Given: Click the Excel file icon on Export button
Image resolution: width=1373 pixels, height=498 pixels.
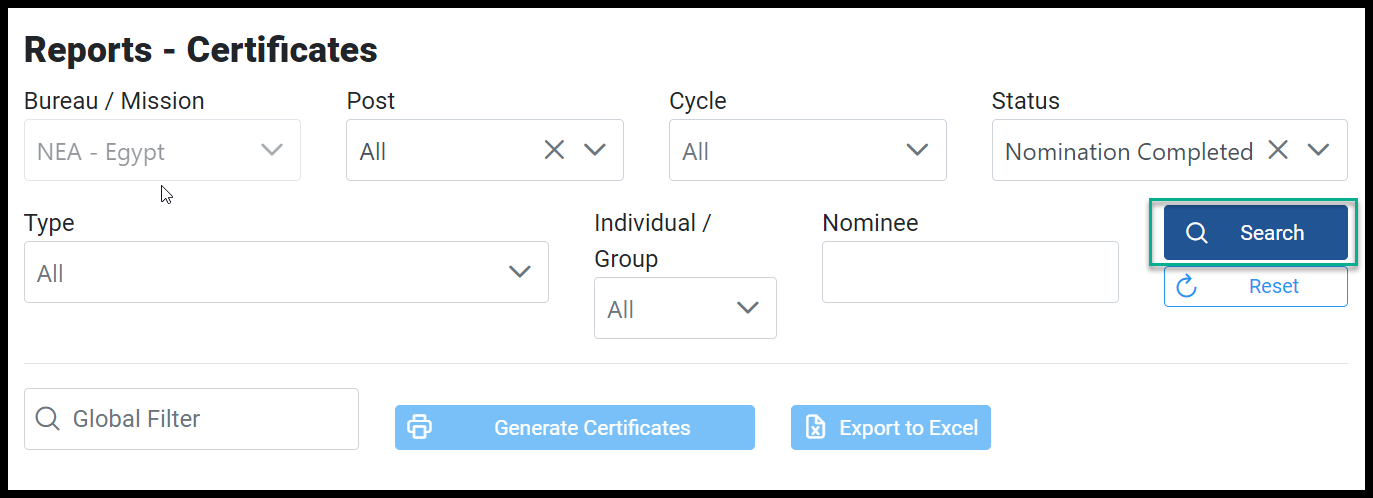Looking at the screenshot, I should 816,428.
